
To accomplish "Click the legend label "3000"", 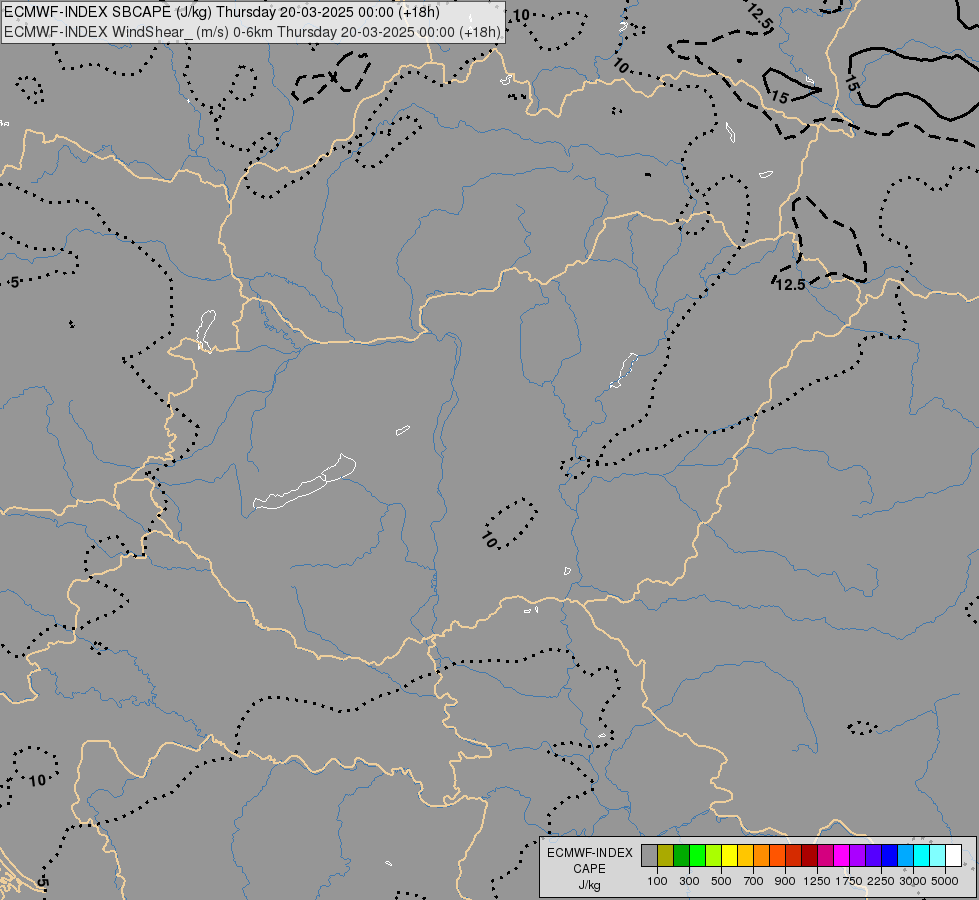I will [913, 881].
